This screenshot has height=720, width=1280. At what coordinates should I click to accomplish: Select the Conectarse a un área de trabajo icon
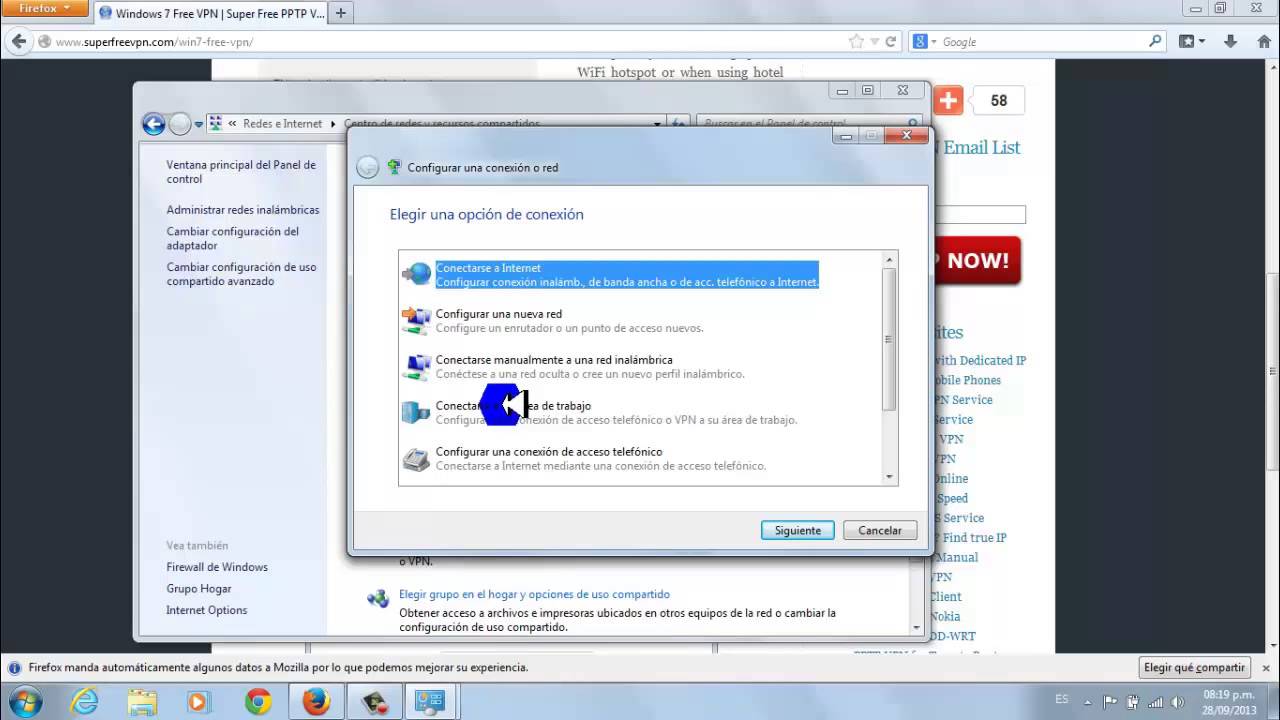[416, 412]
